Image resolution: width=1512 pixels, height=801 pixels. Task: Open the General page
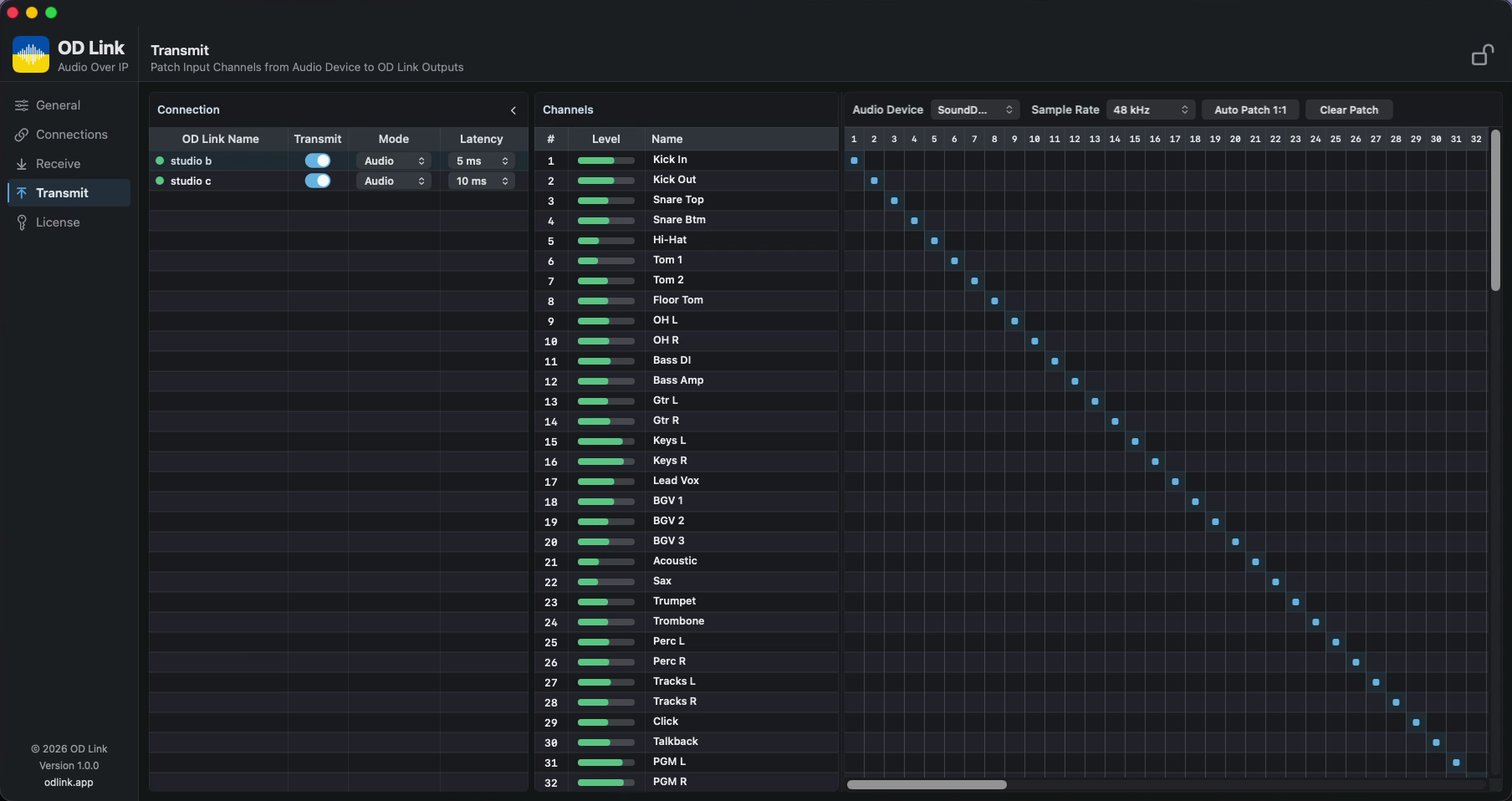pos(69,105)
